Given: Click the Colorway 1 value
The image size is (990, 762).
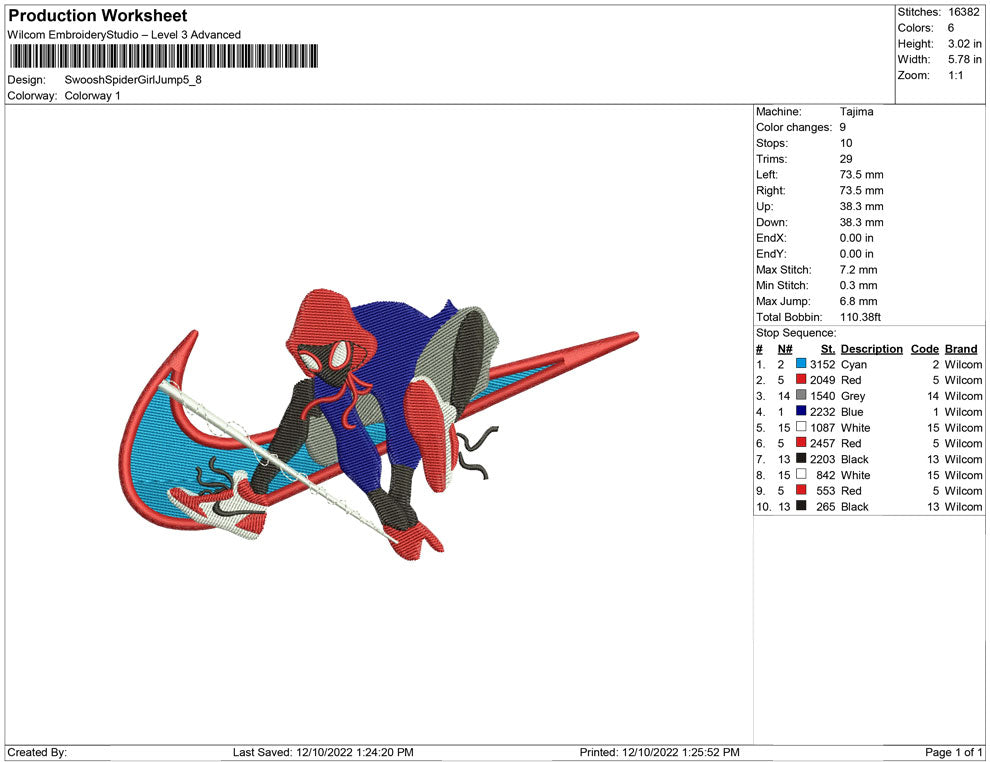Looking at the screenshot, I should pos(92,95).
